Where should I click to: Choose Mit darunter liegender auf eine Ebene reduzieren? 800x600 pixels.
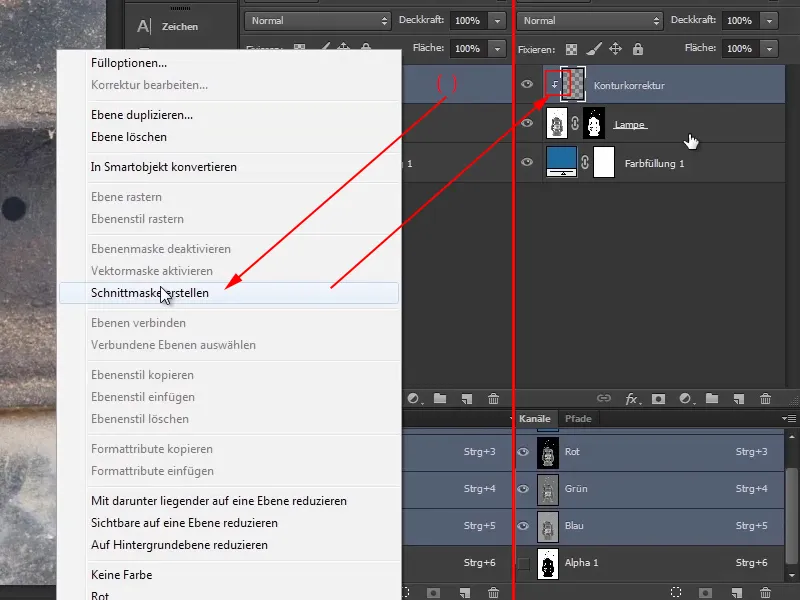219,501
